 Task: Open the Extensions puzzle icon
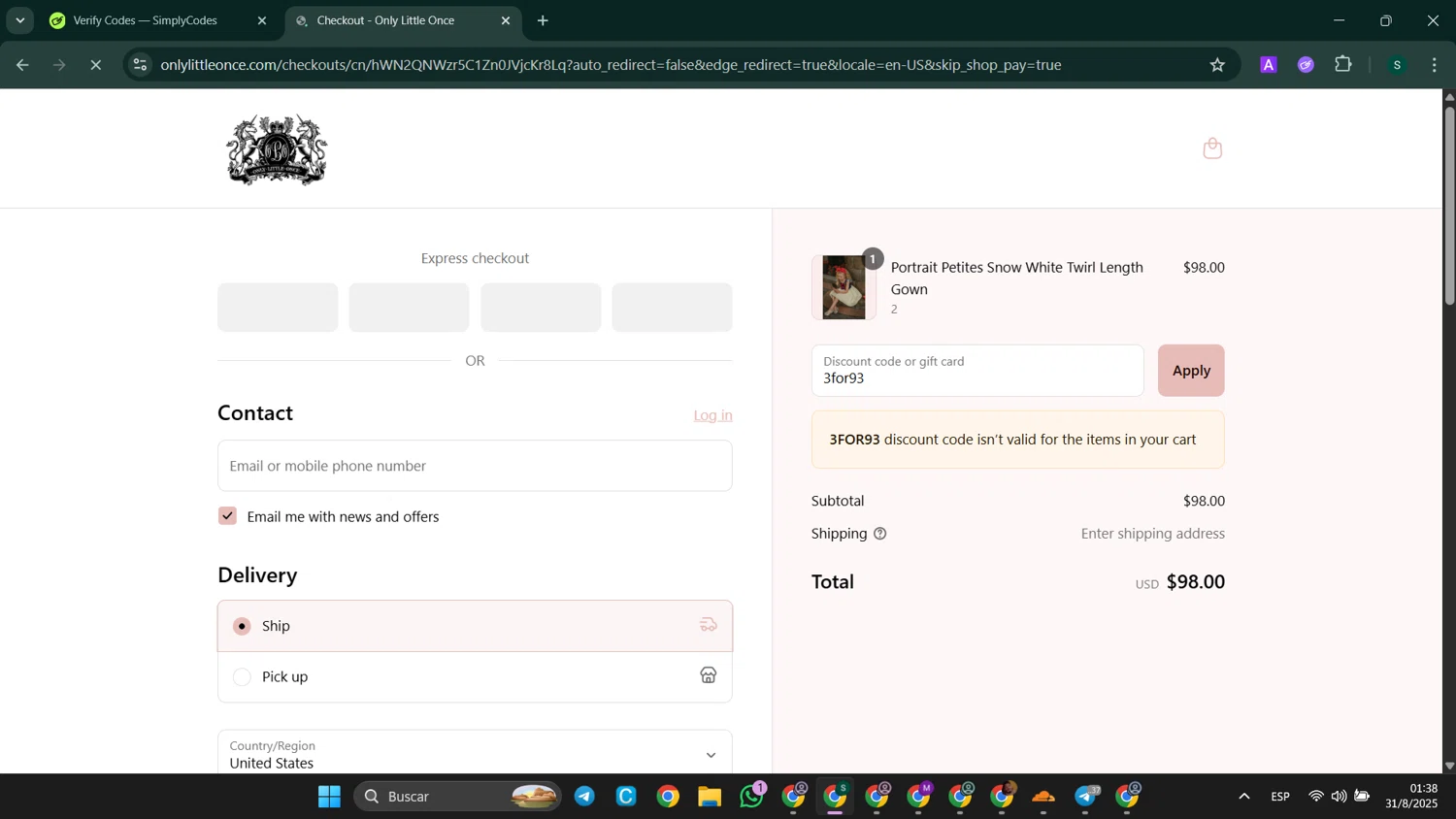tap(1343, 65)
